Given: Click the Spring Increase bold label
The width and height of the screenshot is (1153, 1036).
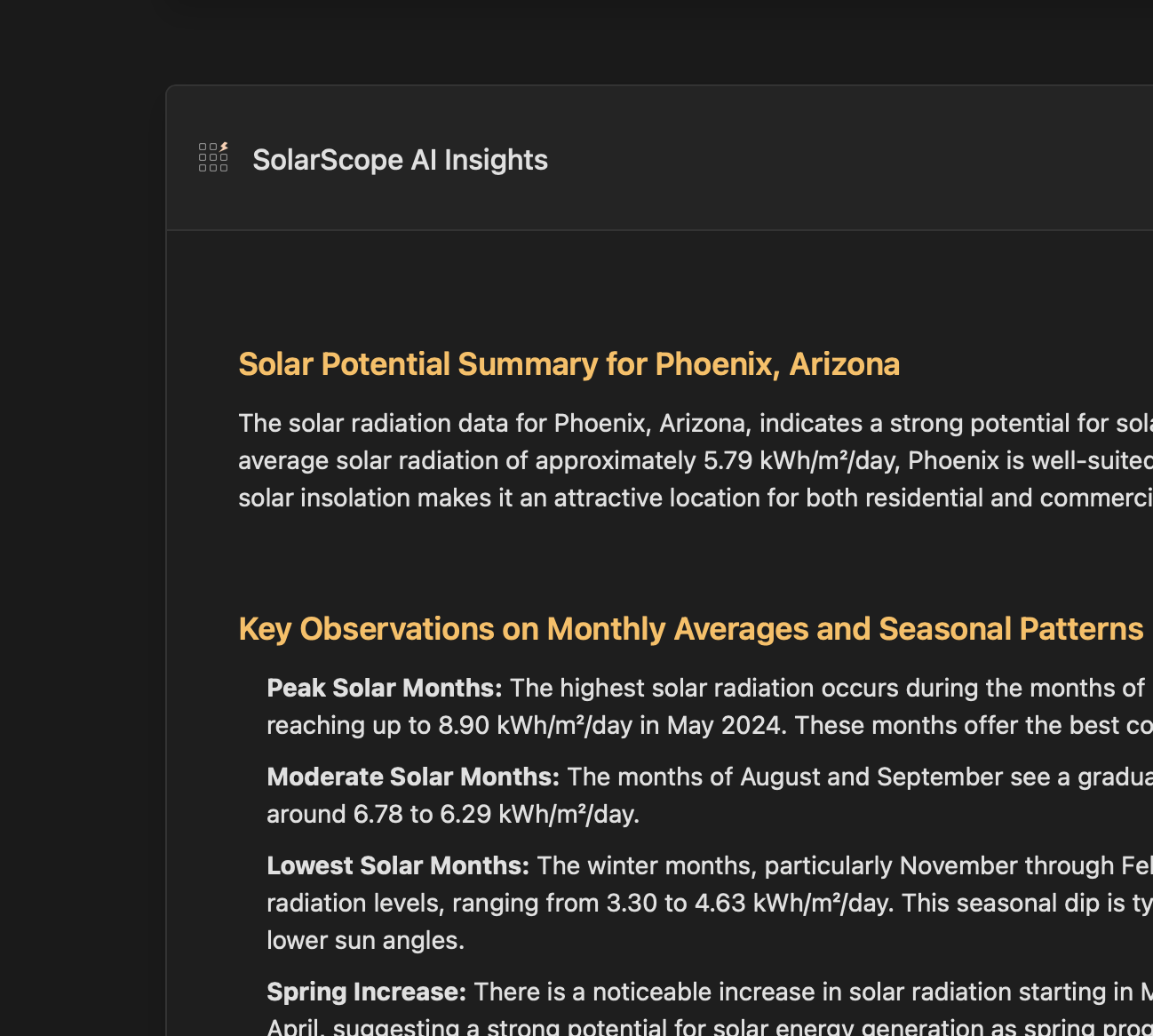Looking at the screenshot, I should (366, 992).
